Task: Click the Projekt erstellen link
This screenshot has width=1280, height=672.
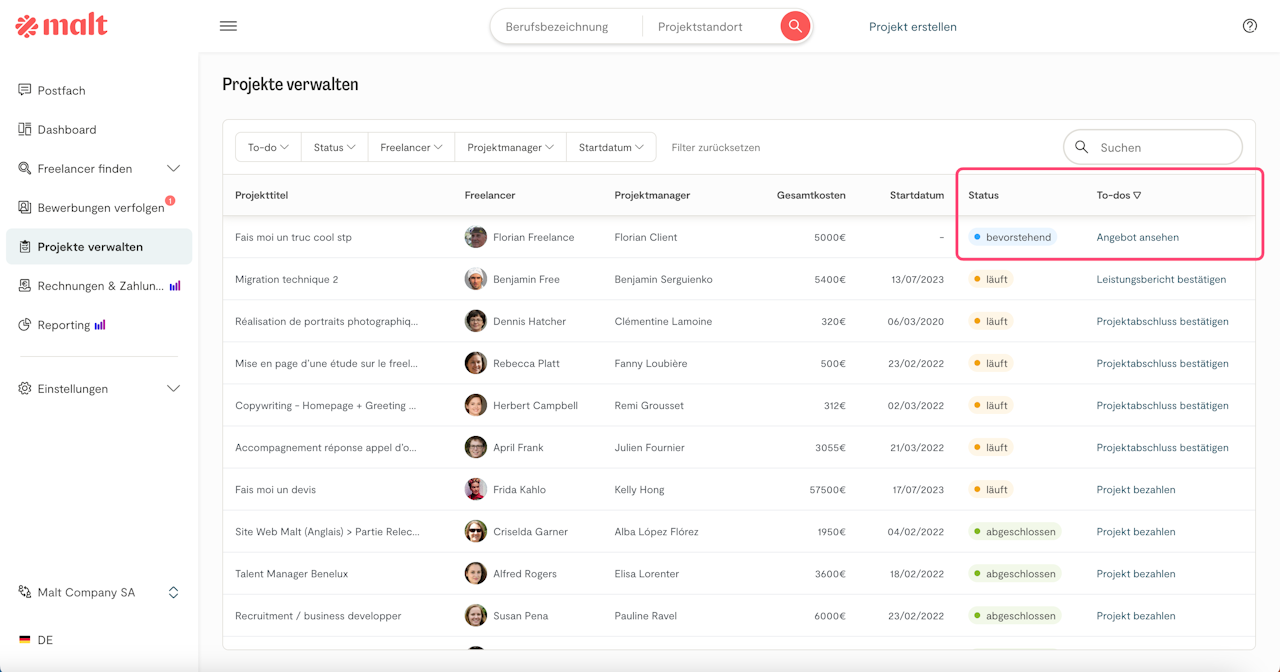Action: (x=912, y=27)
